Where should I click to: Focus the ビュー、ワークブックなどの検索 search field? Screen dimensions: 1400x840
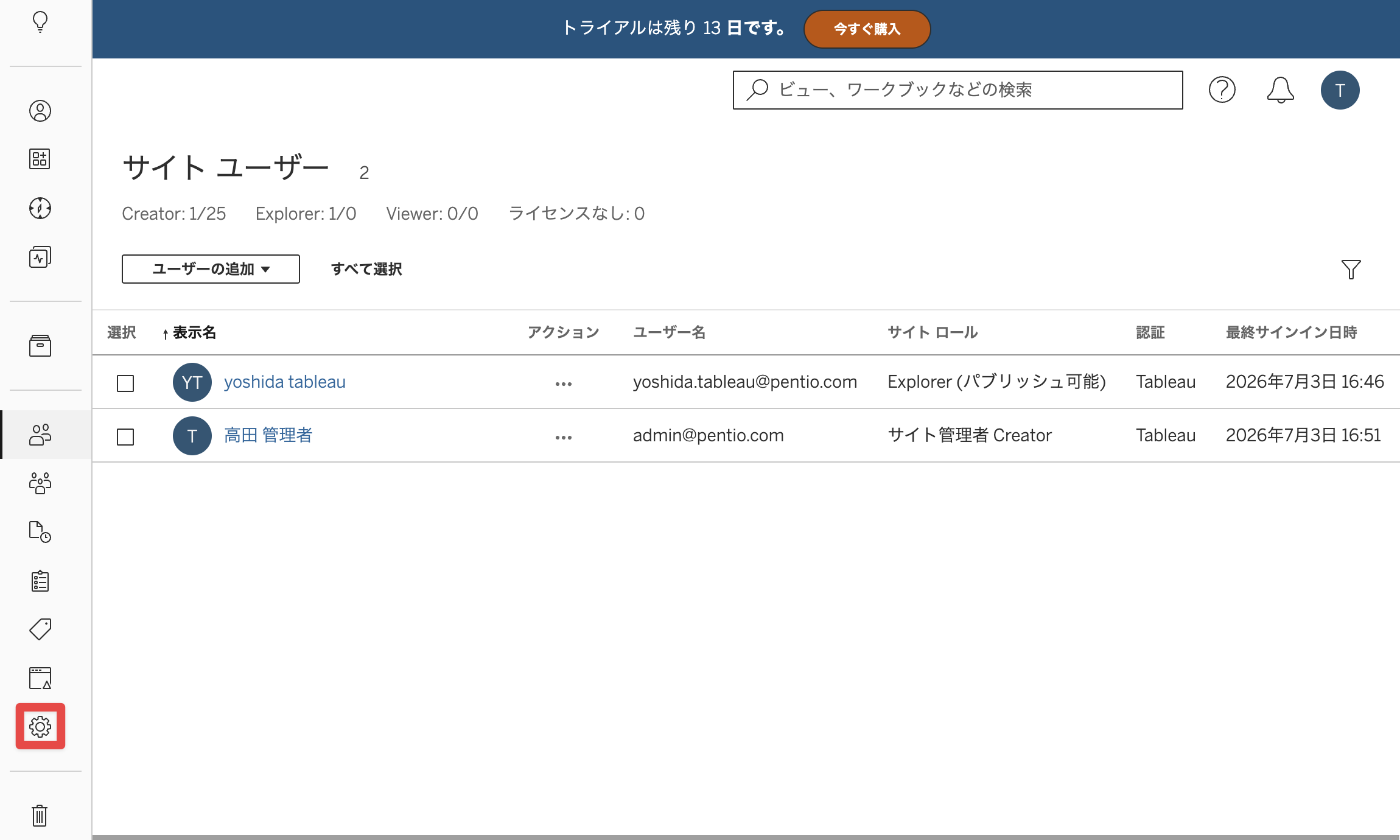(x=958, y=90)
